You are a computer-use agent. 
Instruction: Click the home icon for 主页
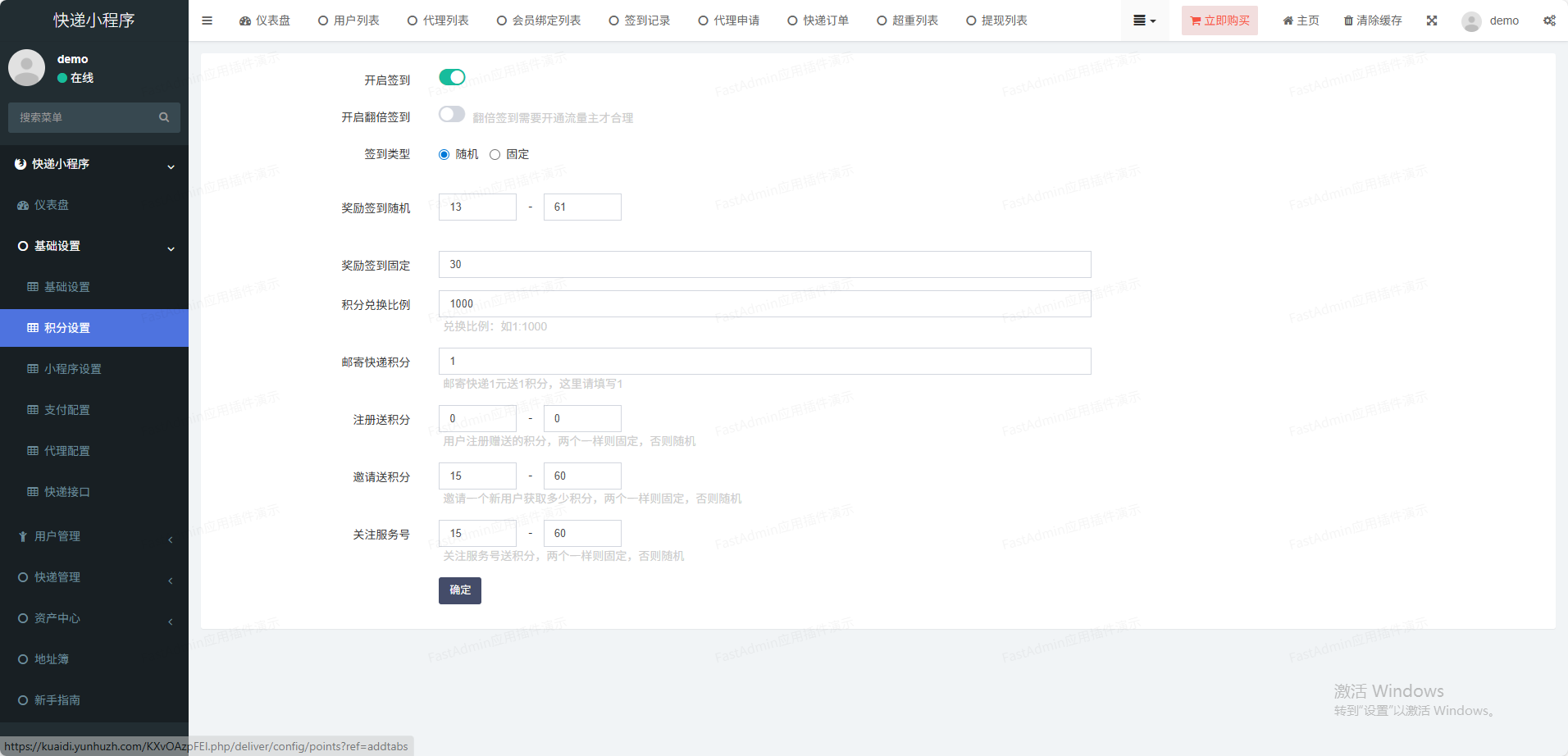[1288, 20]
